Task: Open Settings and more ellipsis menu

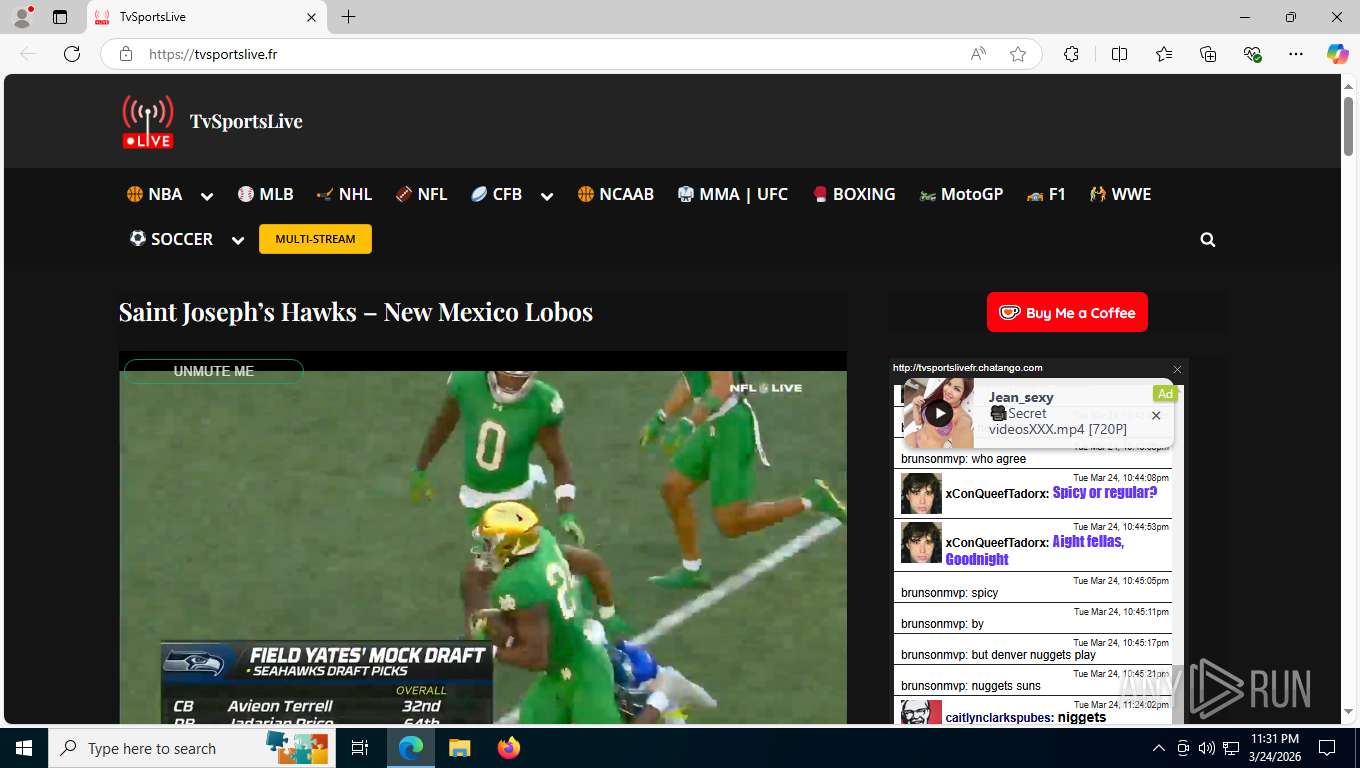Action: coord(1296,54)
